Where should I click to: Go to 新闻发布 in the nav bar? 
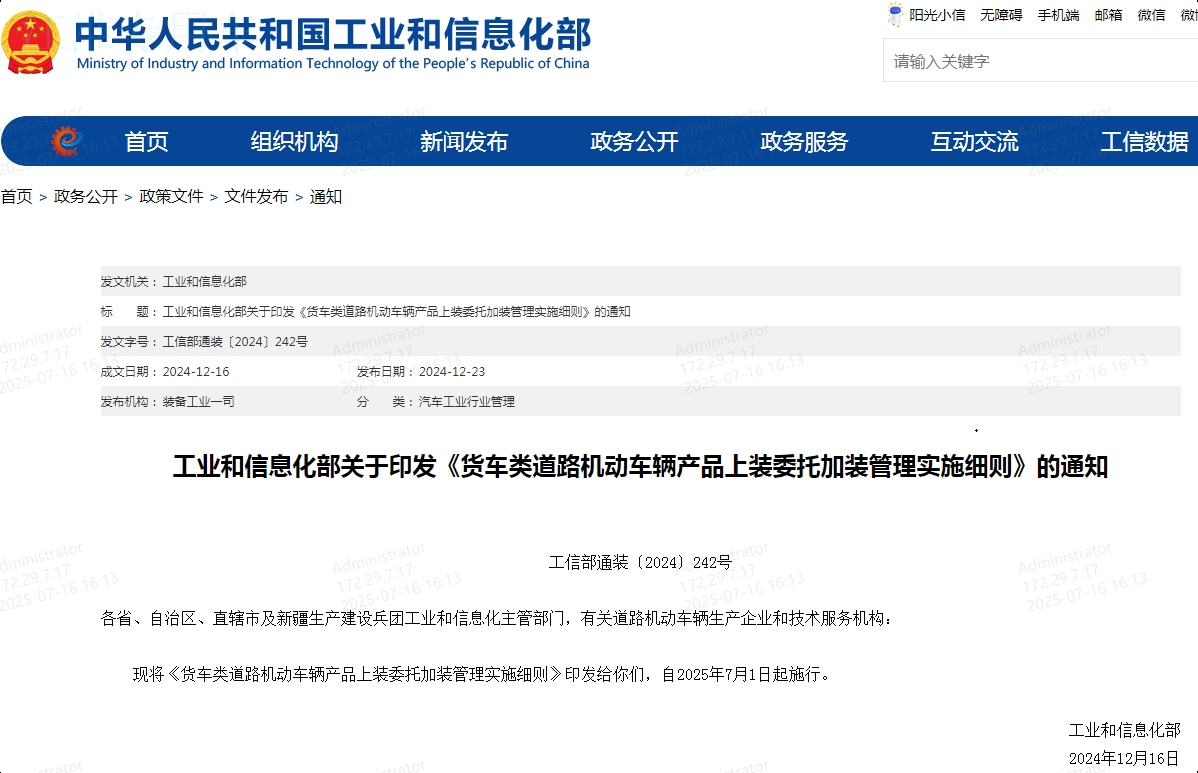coord(464,141)
